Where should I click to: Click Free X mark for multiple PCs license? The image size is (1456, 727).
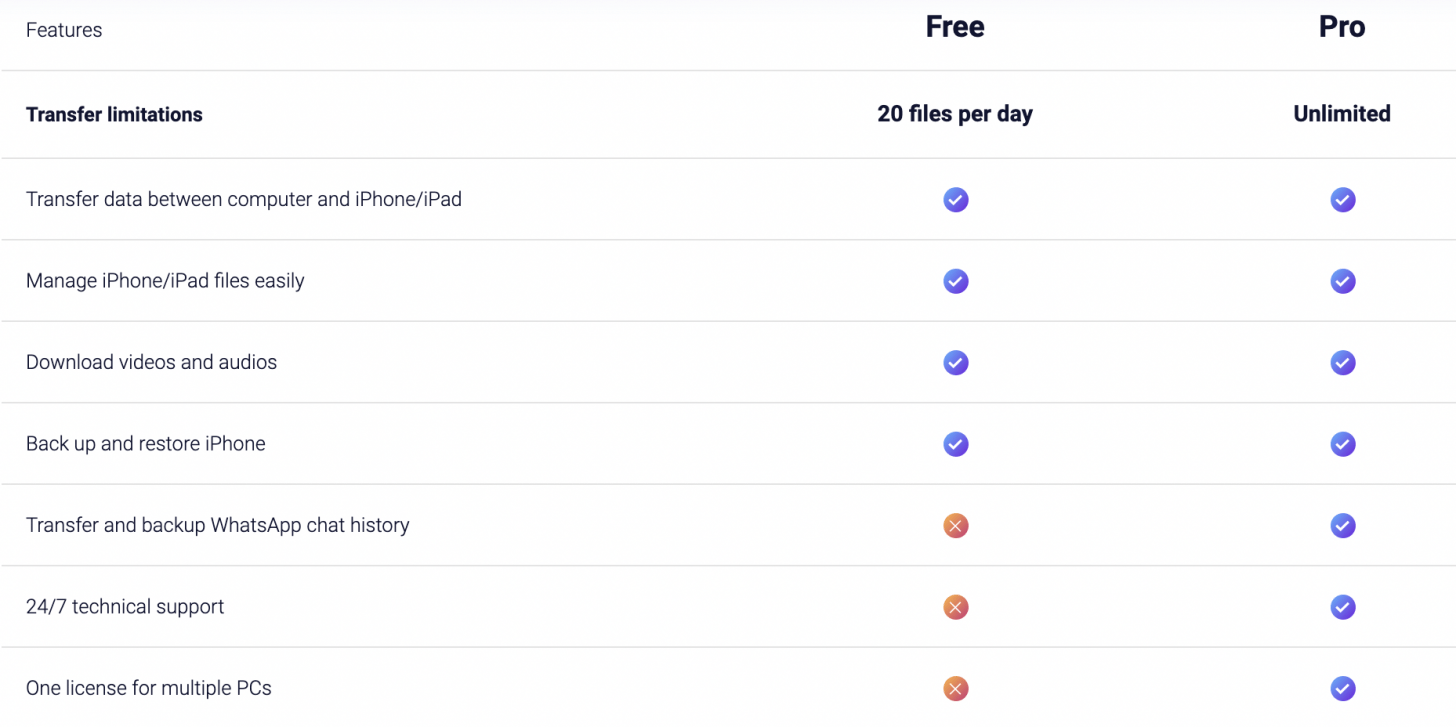click(956, 688)
